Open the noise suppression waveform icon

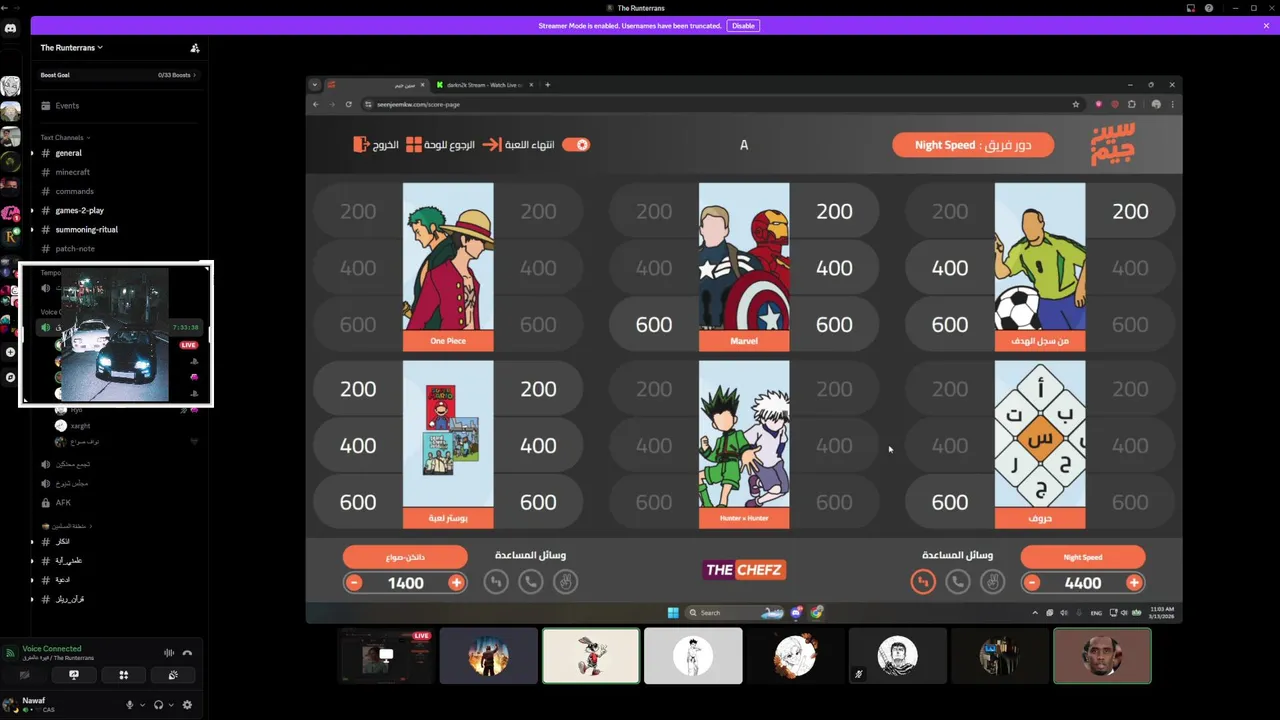click(x=169, y=653)
